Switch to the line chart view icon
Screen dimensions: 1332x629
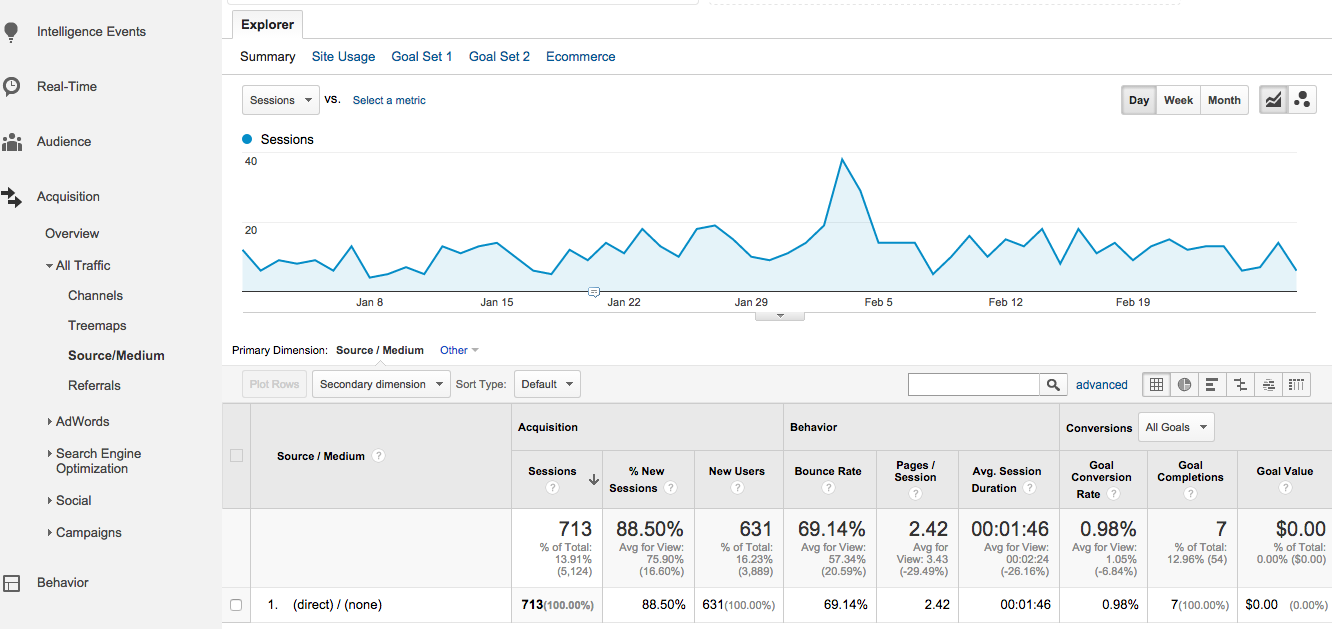click(1273, 100)
